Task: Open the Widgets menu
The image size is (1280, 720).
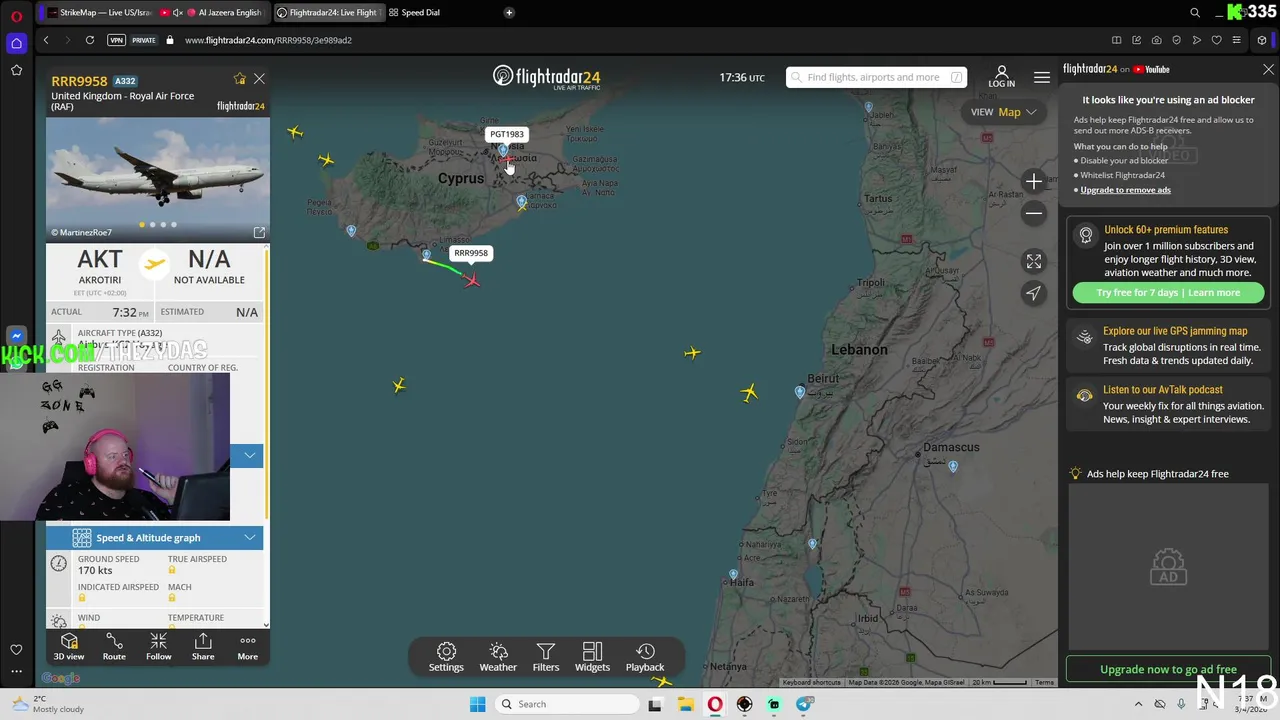Action: (592, 657)
